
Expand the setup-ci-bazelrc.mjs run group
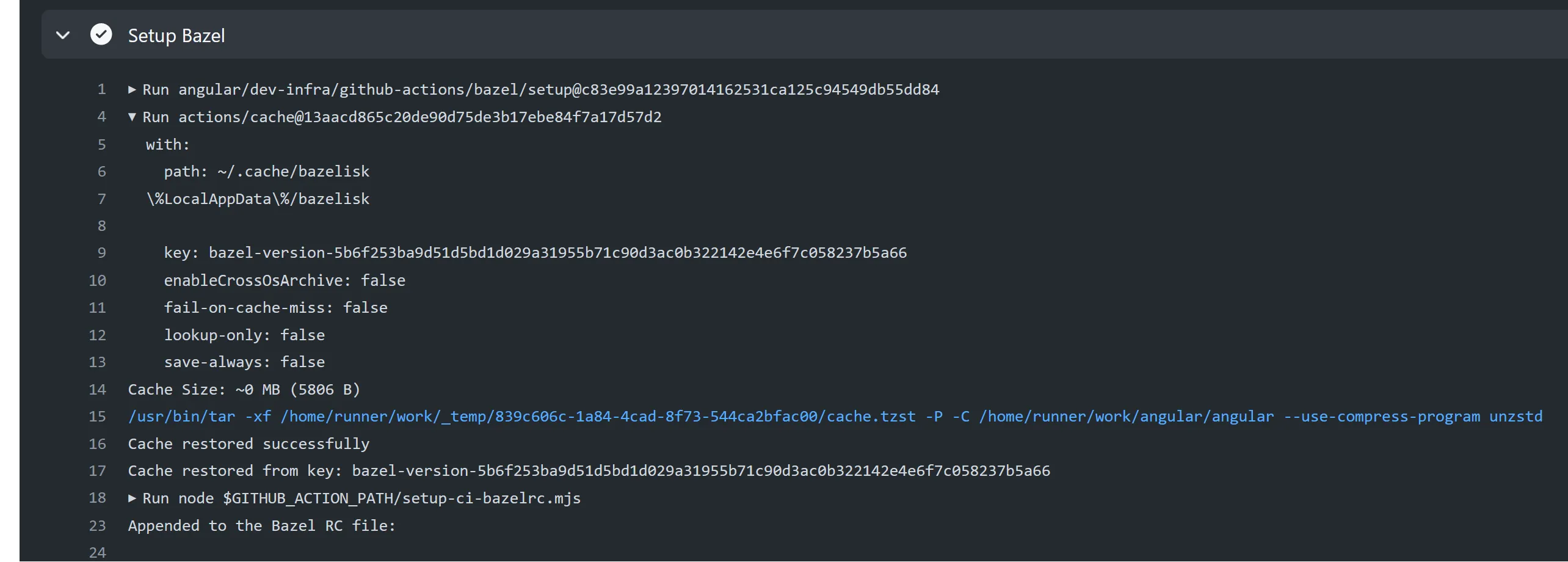coord(132,498)
